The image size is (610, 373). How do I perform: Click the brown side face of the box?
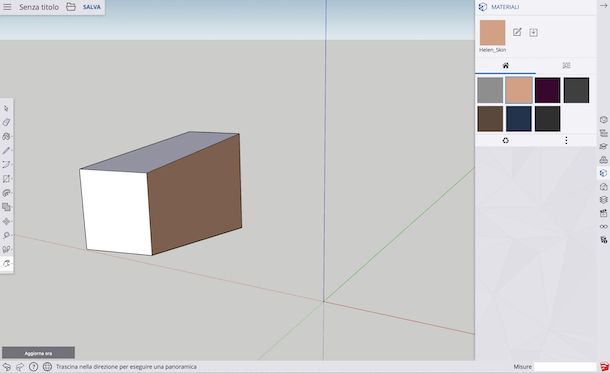195,196
